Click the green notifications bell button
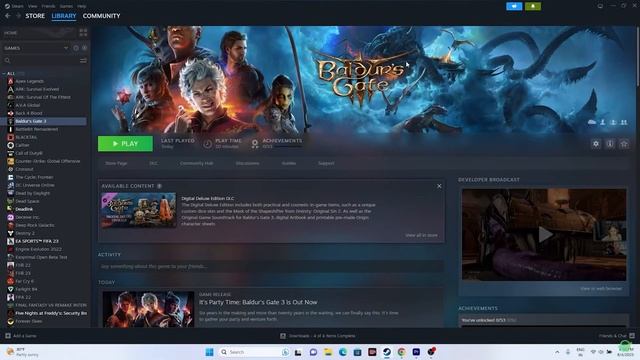This screenshot has width=640, height=360. click(x=533, y=6)
